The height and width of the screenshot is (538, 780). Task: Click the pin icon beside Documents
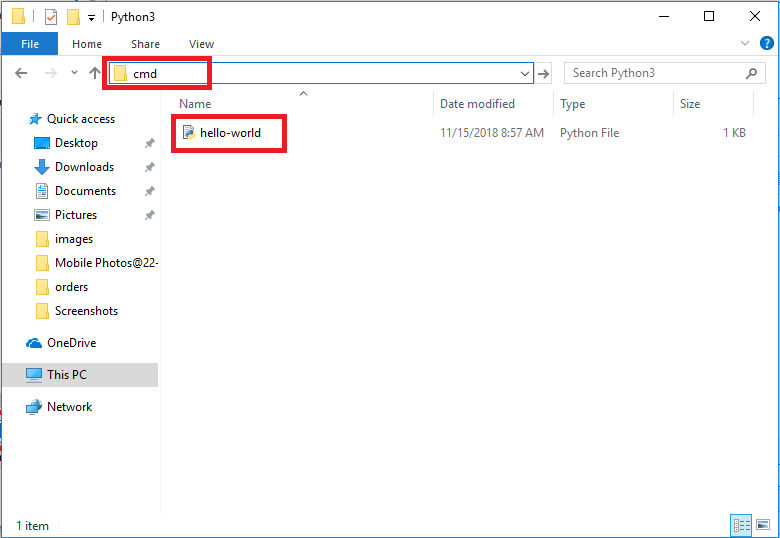point(149,191)
